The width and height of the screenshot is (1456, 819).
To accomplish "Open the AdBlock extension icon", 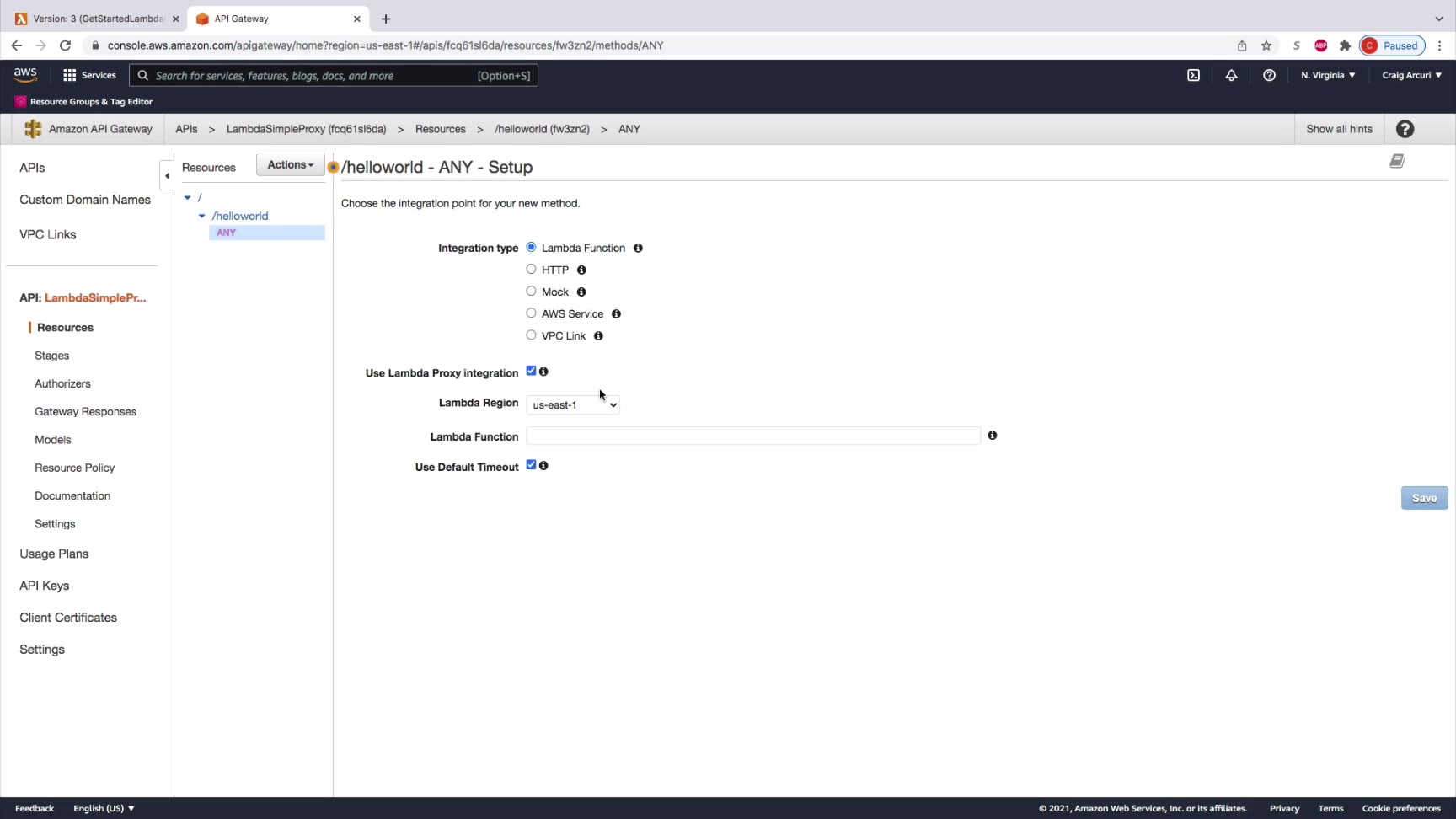I will pos(1321,45).
